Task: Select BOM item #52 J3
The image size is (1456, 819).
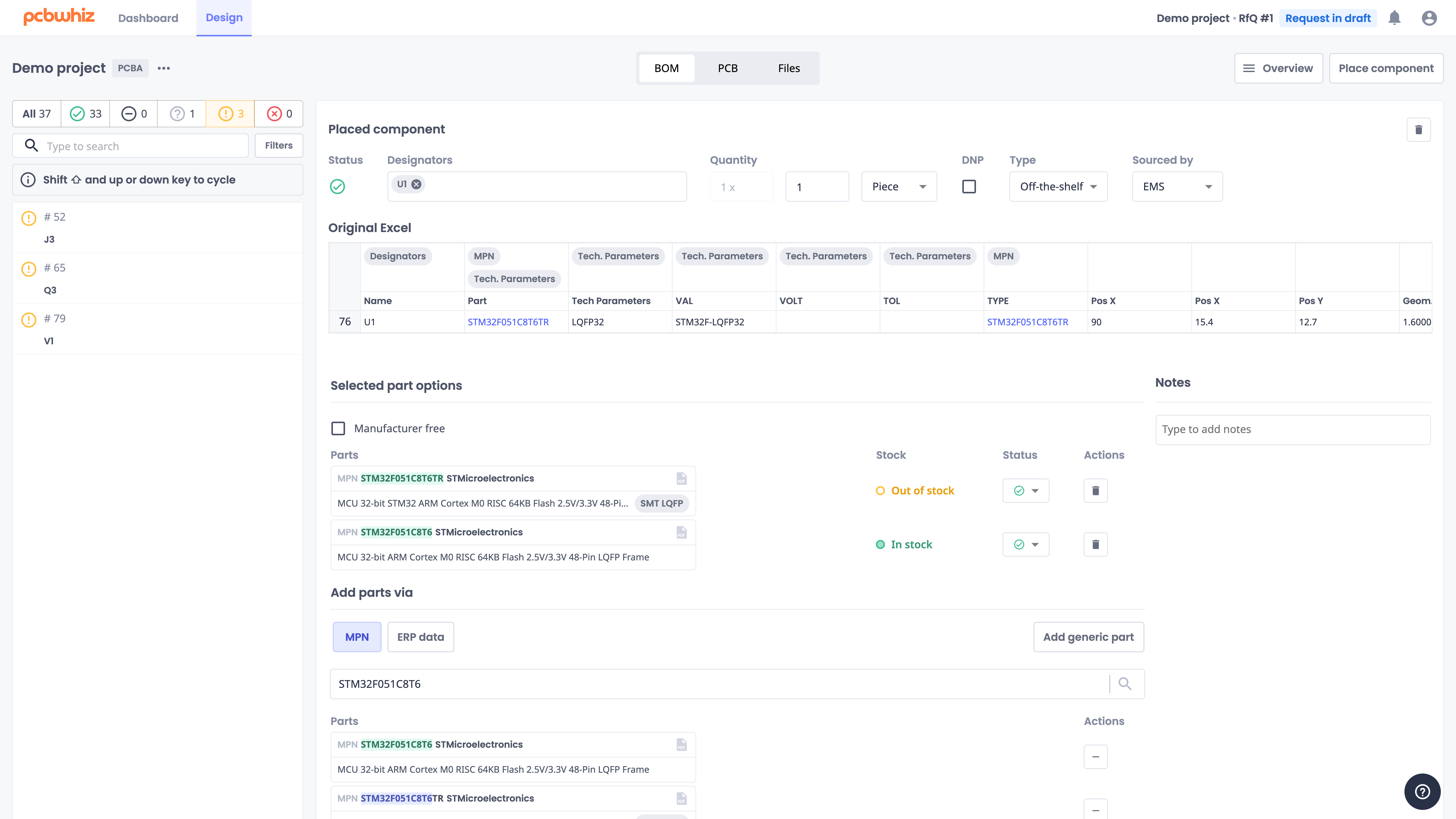Action: (x=158, y=228)
